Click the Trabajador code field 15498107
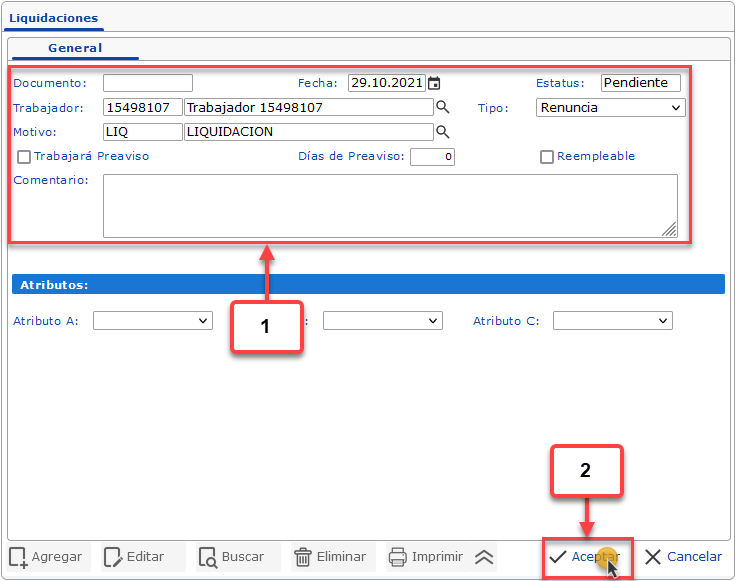 click(143, 107)
